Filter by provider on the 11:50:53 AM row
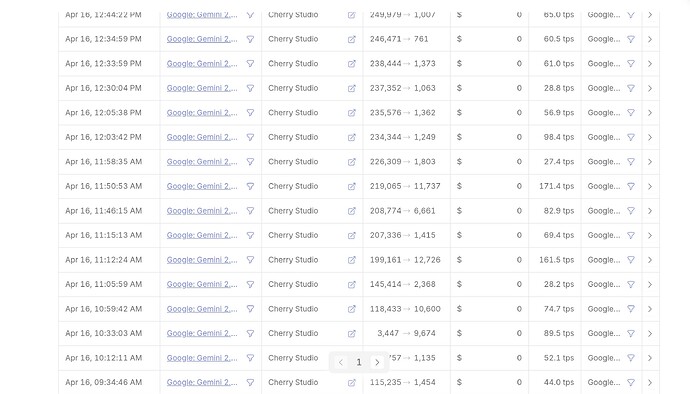 click(x=631, y=187)
